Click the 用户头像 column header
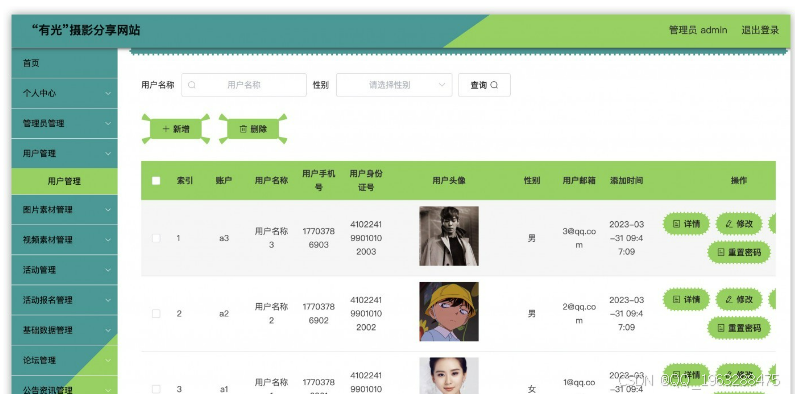 [449, 181]
